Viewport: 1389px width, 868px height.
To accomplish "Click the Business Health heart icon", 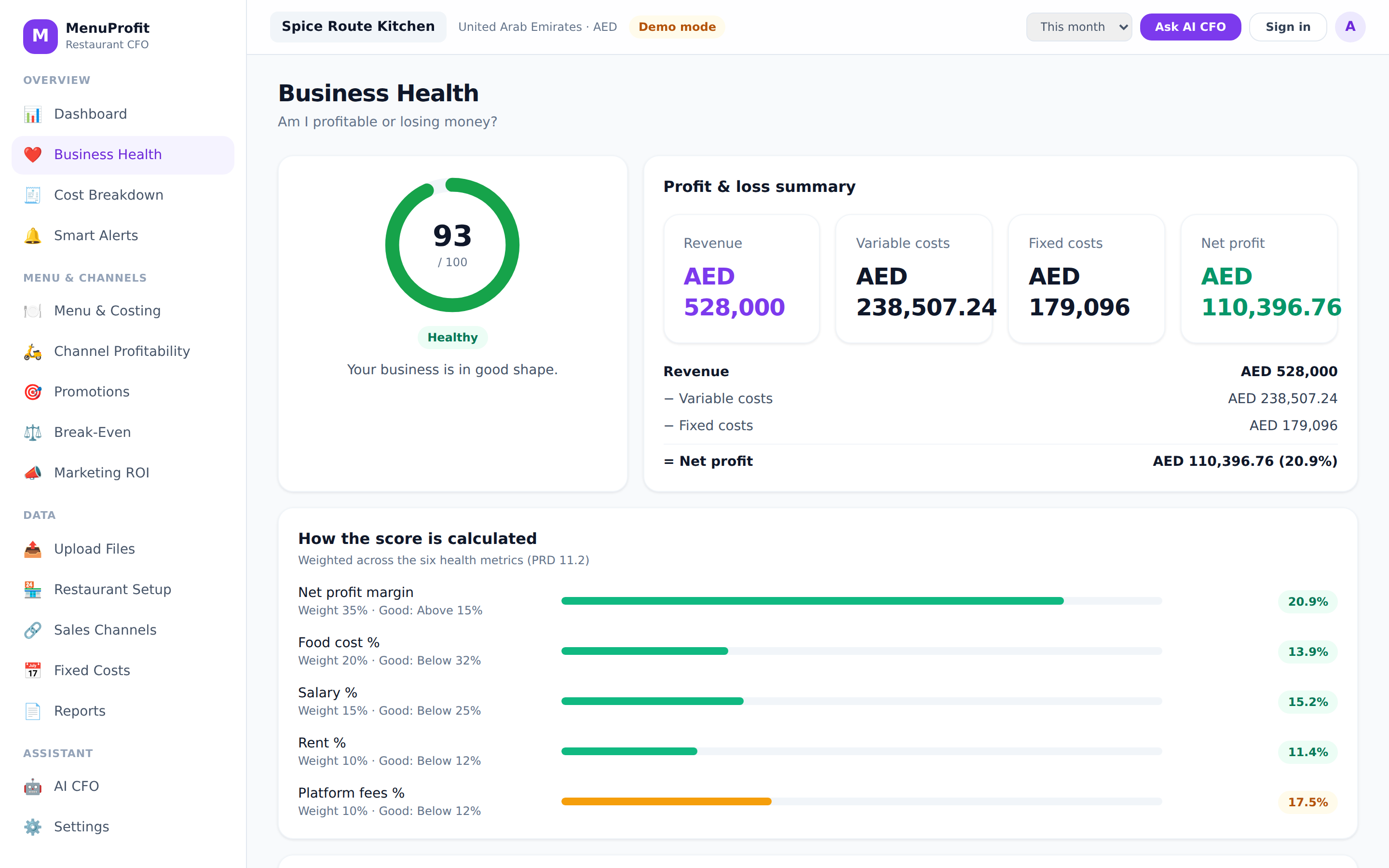I will (x=33, y=154).
